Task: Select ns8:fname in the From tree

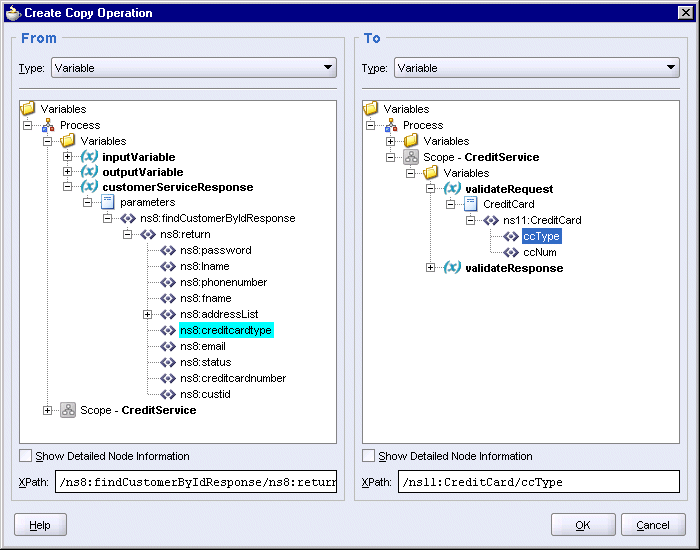Action: (x=206, y=298)
